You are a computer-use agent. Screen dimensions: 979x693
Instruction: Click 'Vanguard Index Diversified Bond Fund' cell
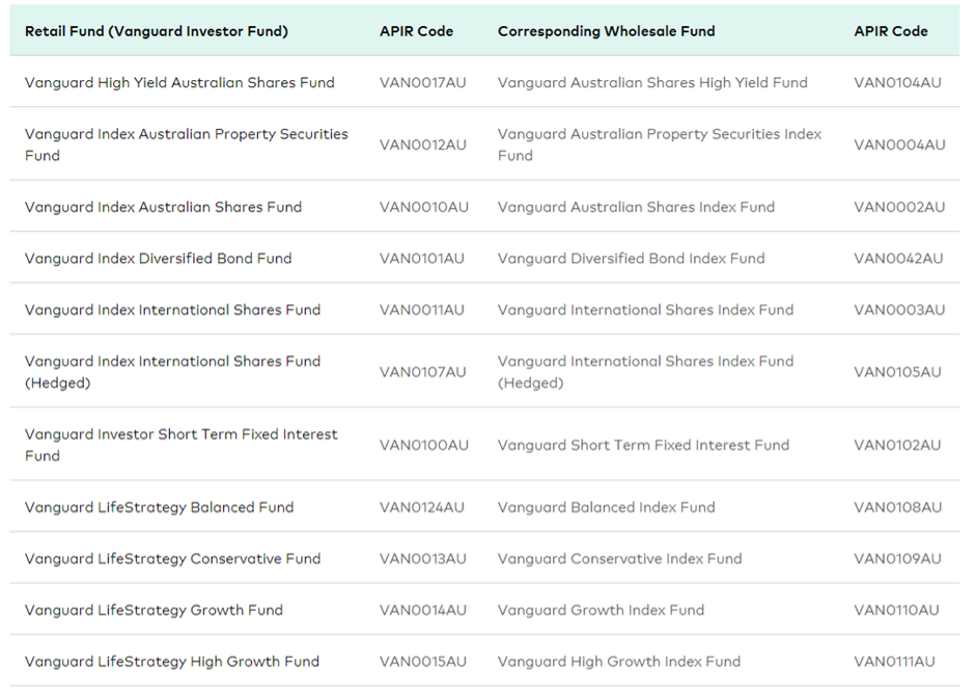point(158,258)
